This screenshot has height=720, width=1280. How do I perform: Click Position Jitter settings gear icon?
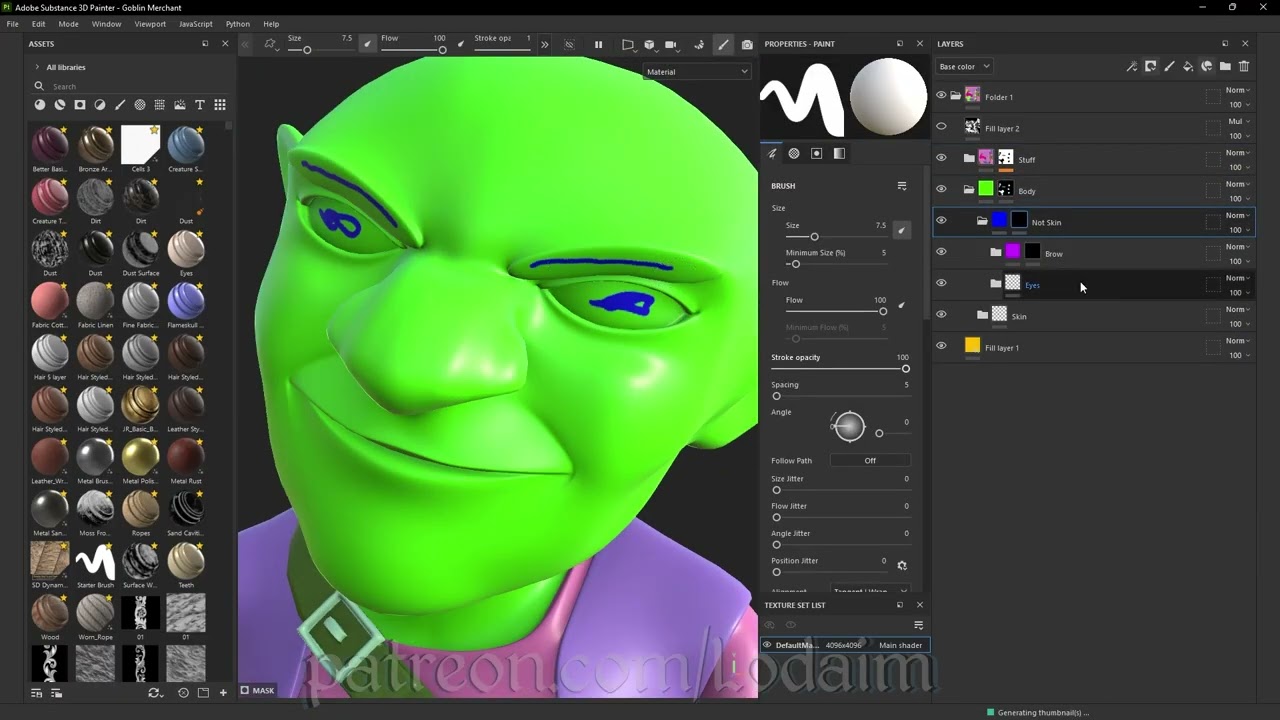[x=901, y=565]
